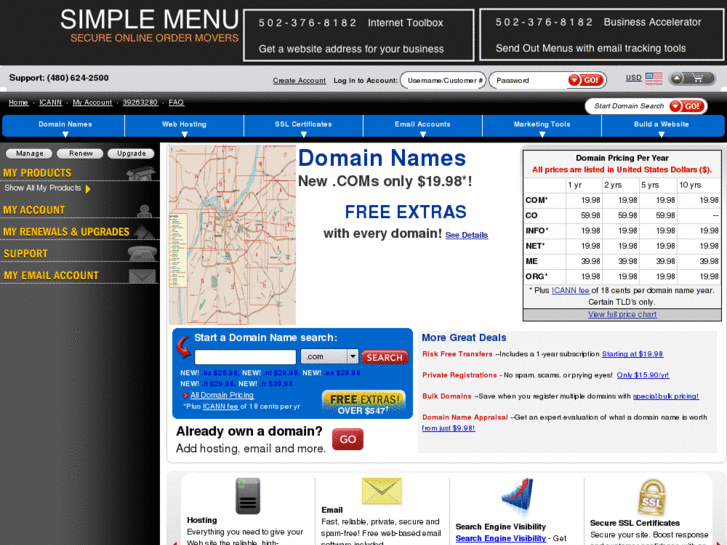This screenshot has width=727, height=545.
Task: Click Starting at $19.98 transfers link
Action: click(x=632, y=354)
